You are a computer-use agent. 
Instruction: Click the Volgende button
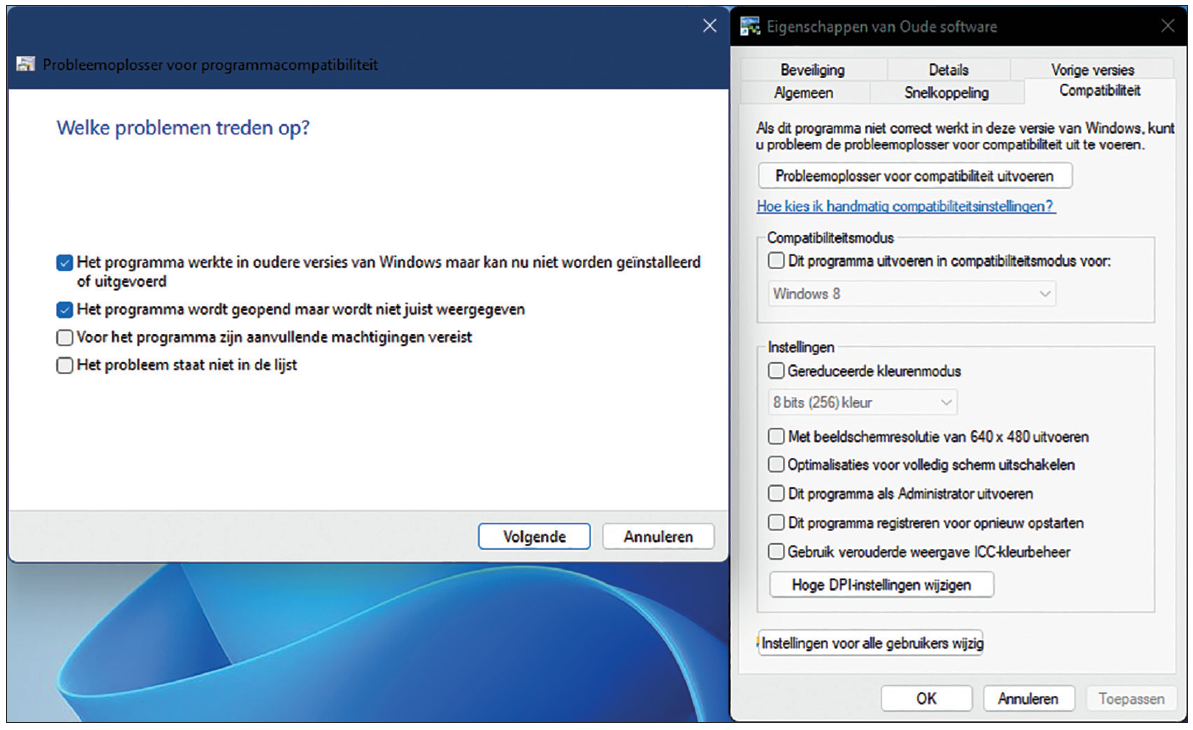coord(534,537)
